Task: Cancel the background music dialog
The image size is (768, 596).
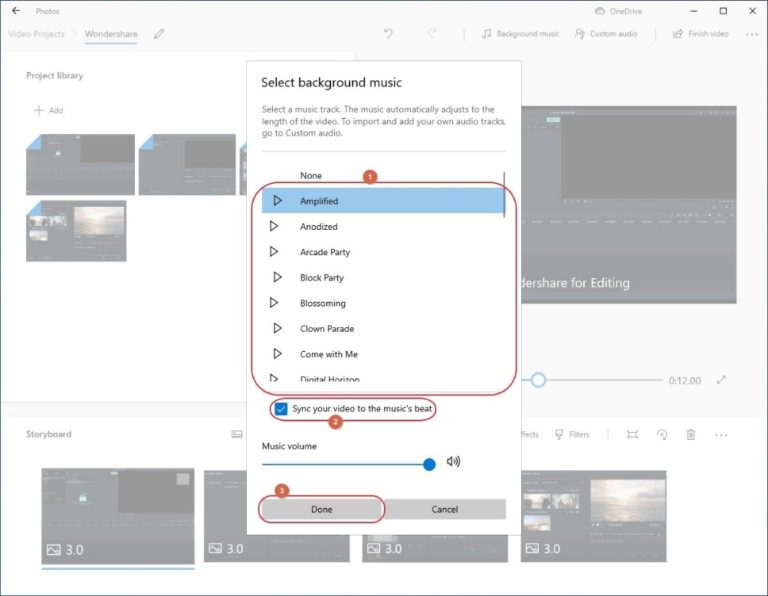Action: point(445,509)
